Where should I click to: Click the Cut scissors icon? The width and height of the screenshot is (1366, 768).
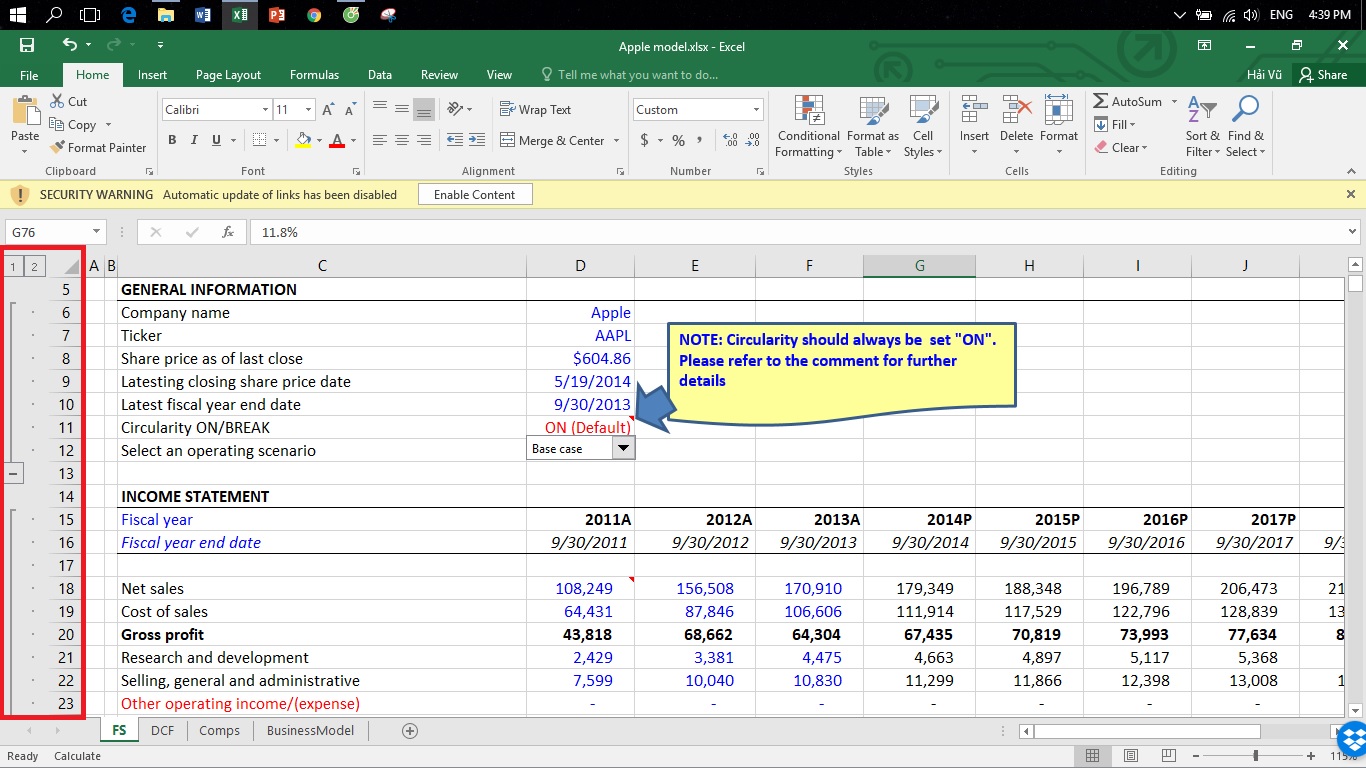coord(56,102)
